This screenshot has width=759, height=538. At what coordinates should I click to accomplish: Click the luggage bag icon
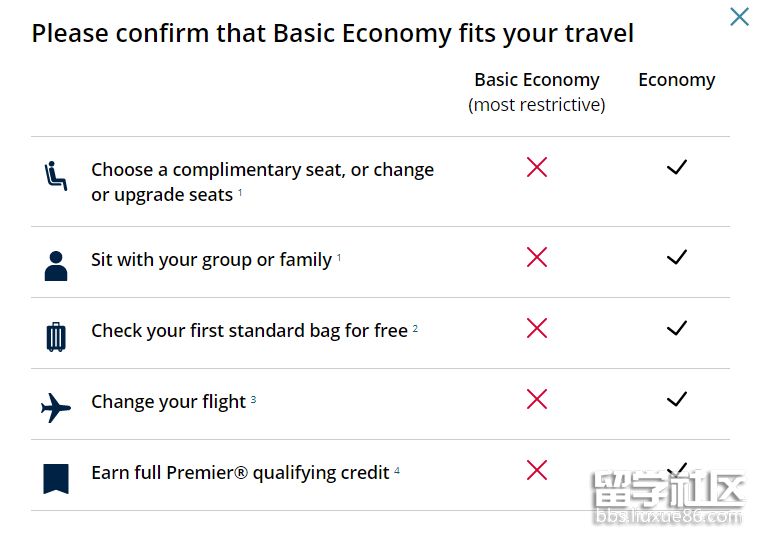click(56, 336)
